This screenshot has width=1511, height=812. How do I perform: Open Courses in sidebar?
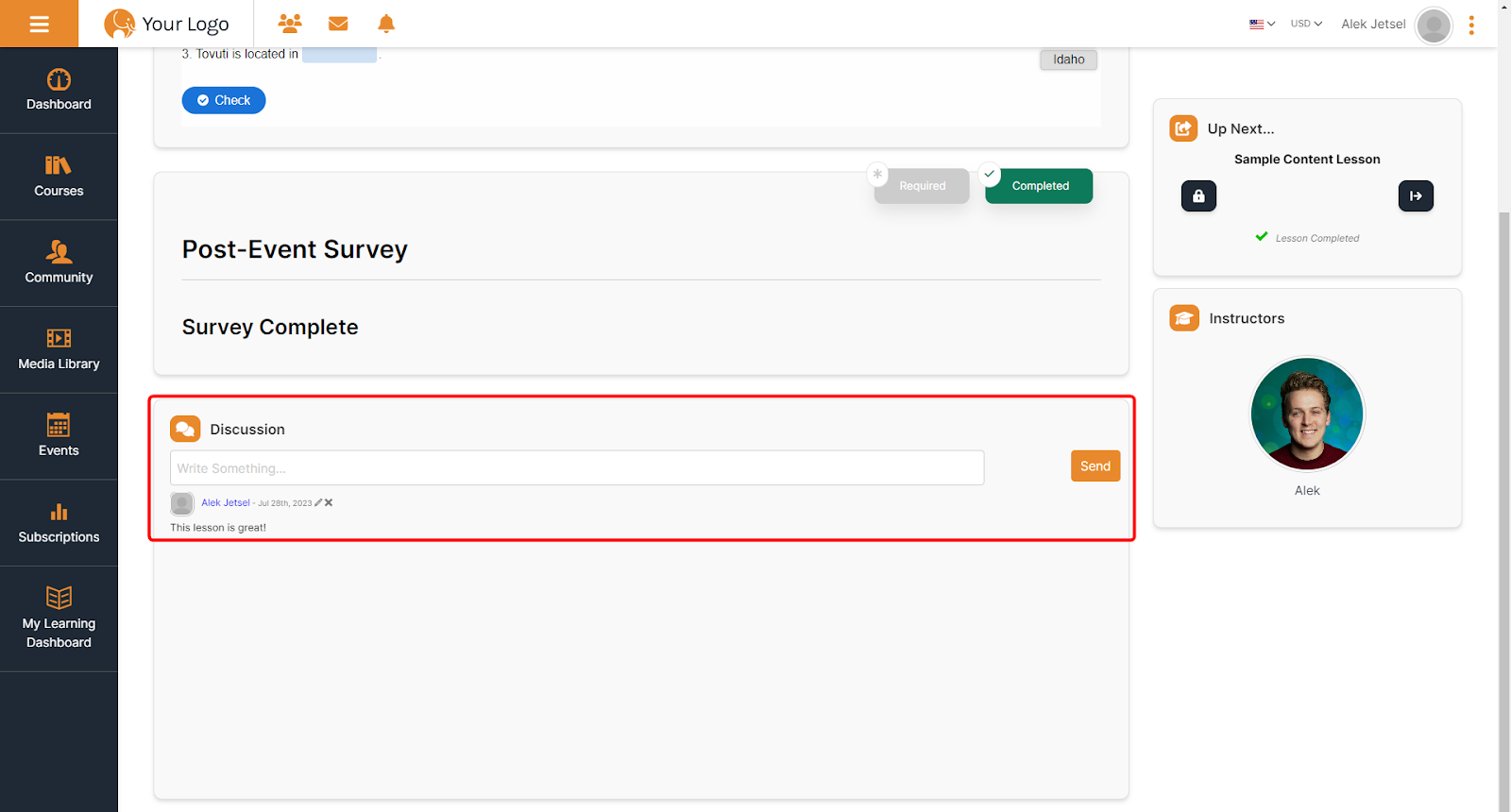click(59, 177)
